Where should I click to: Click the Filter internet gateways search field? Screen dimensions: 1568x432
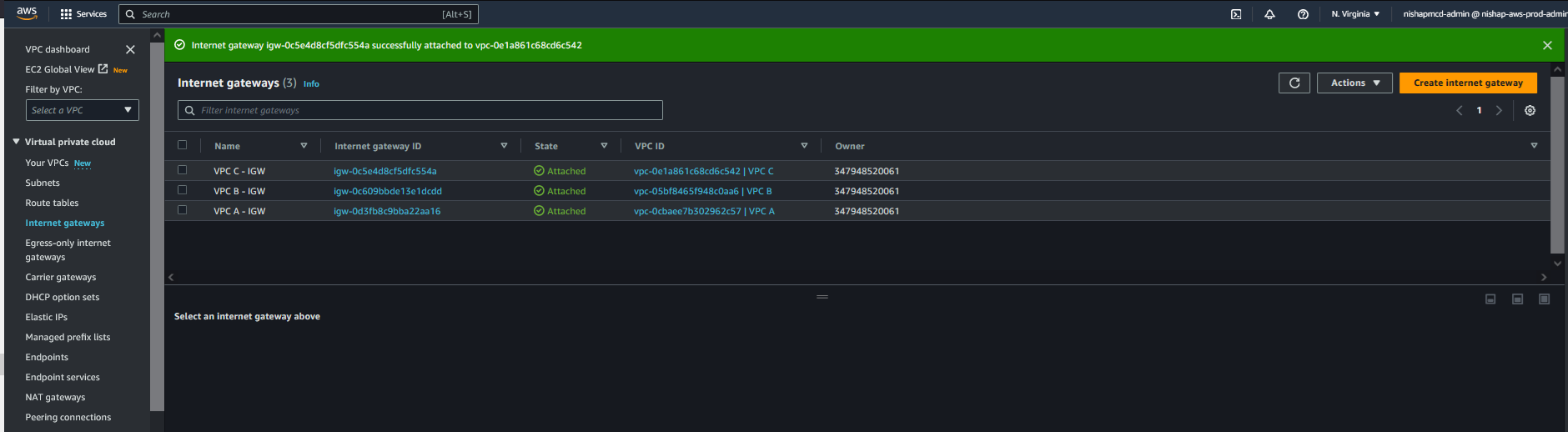420,110
